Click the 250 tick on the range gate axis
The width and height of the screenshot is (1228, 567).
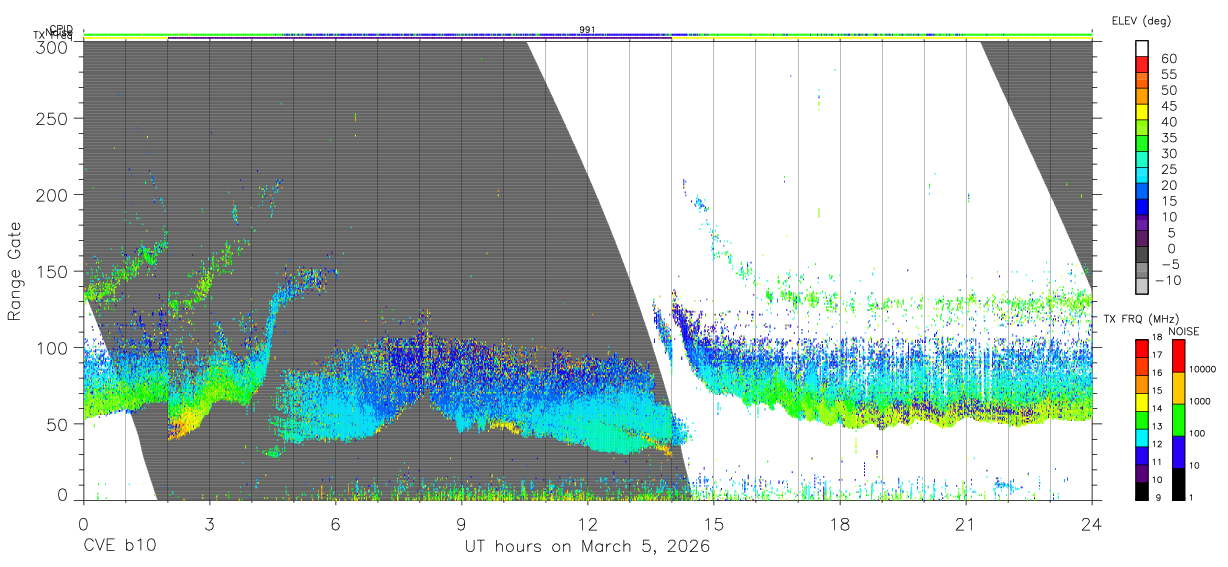pos(53,119)
